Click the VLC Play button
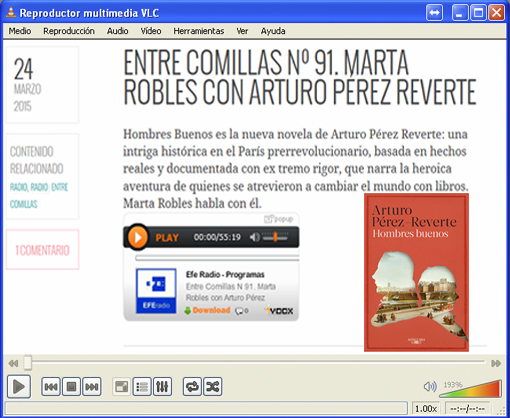This screenshot has width=510, height=418. (x=19, y=387)
